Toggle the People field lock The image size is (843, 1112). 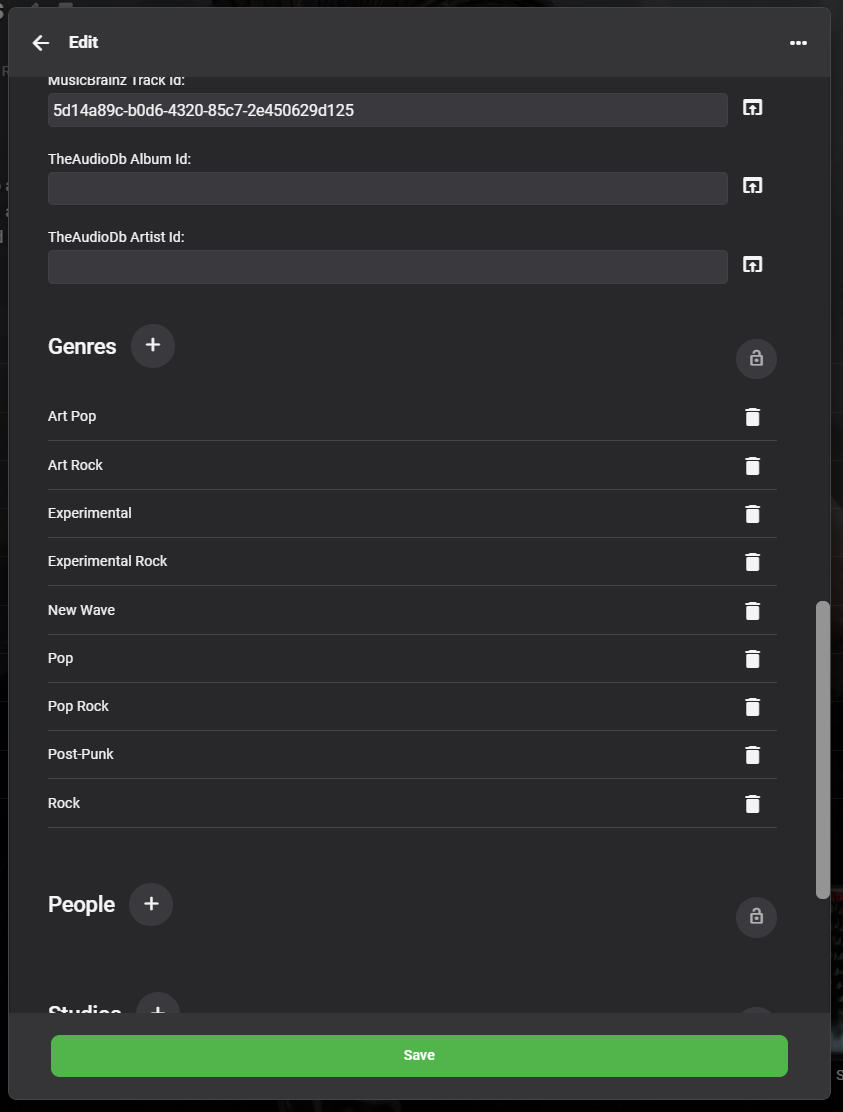click(x=756, y=917)
